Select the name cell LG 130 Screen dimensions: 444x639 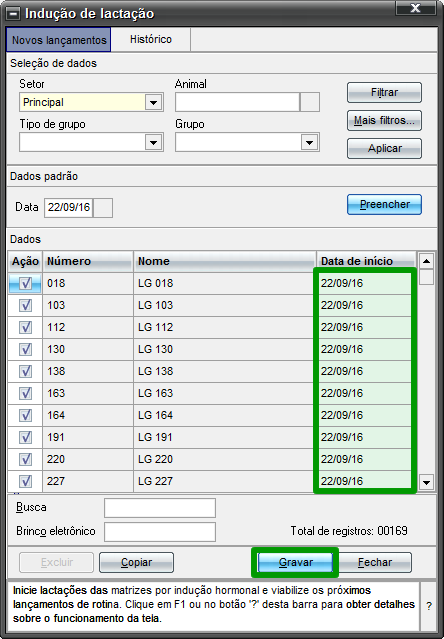(225, 349)
